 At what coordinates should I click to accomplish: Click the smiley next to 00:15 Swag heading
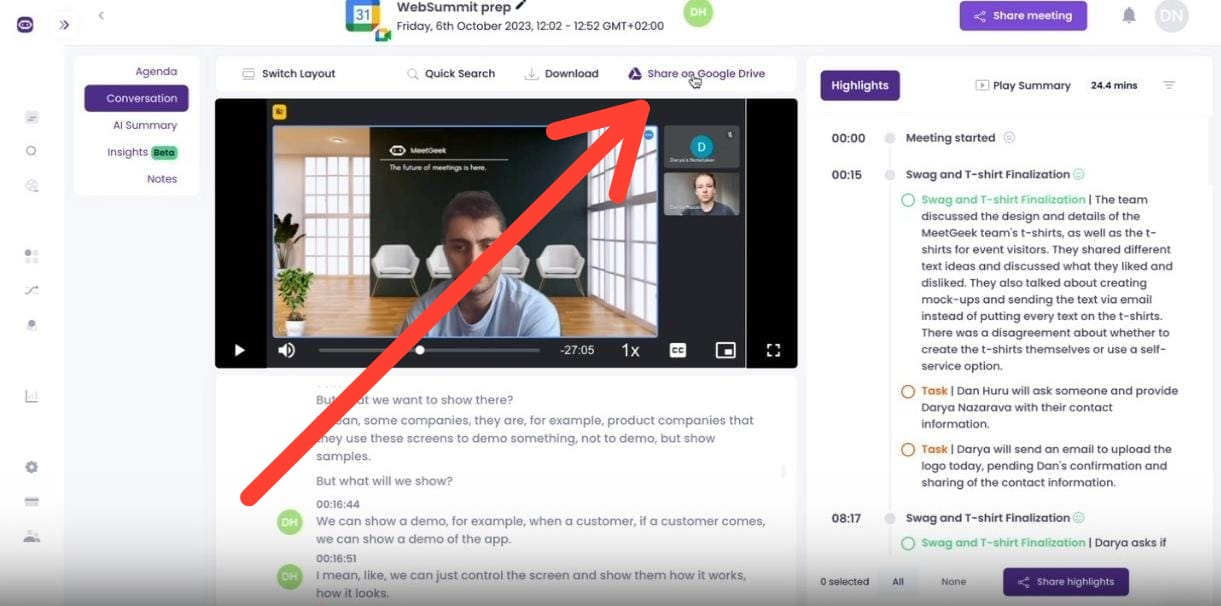click(x=1079, y=174)
